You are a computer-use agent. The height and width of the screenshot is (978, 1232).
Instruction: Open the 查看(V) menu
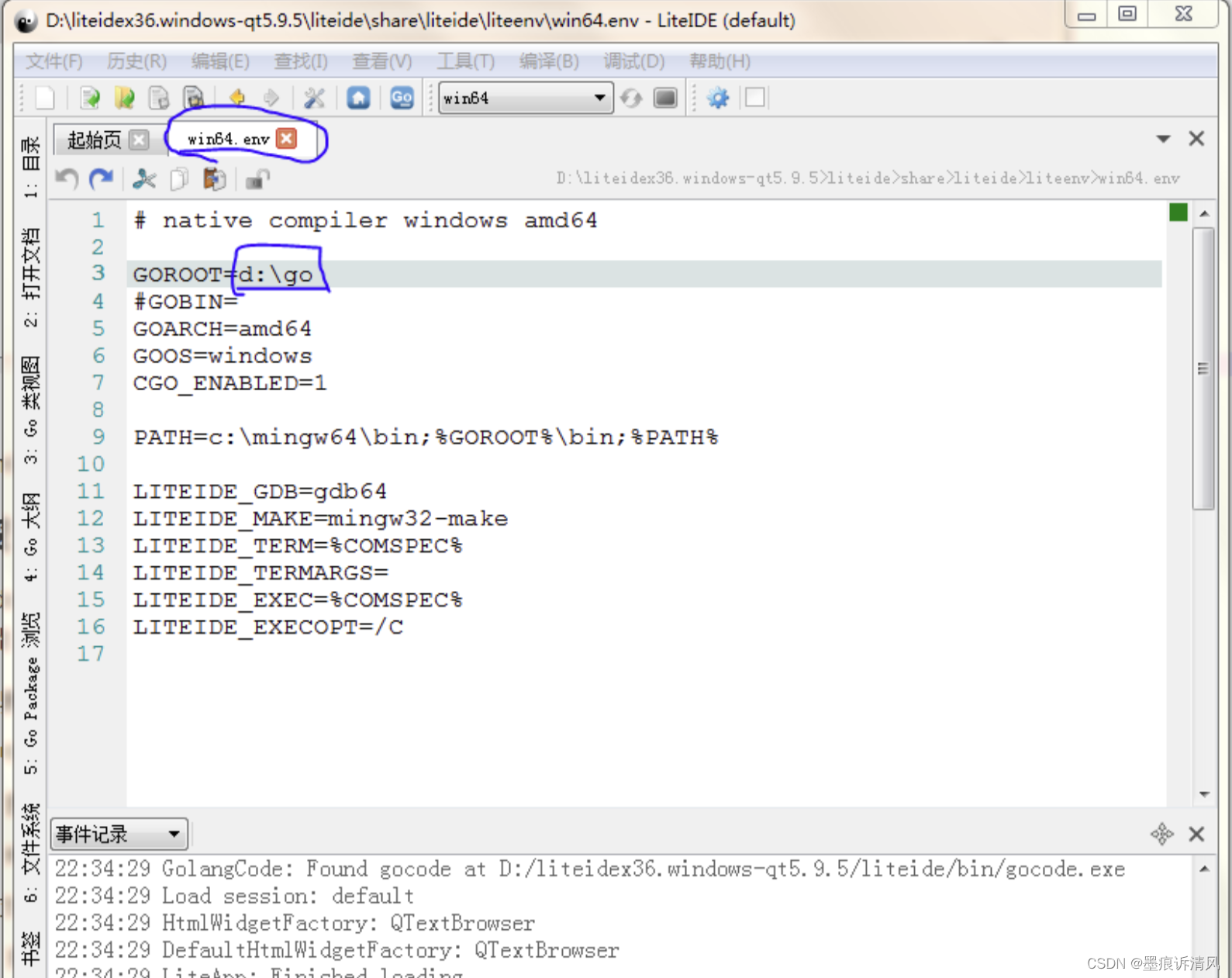pyautogui.click(x=382, y=61)
